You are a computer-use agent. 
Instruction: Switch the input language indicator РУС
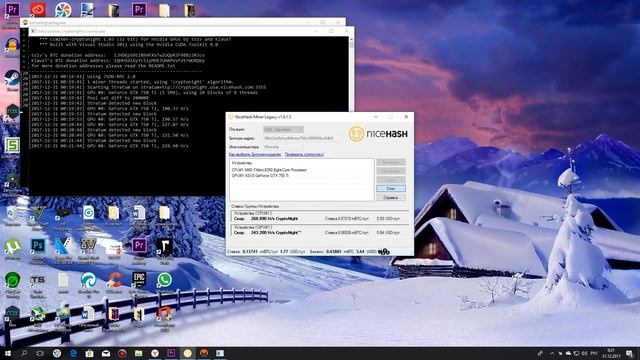point(594,353)
